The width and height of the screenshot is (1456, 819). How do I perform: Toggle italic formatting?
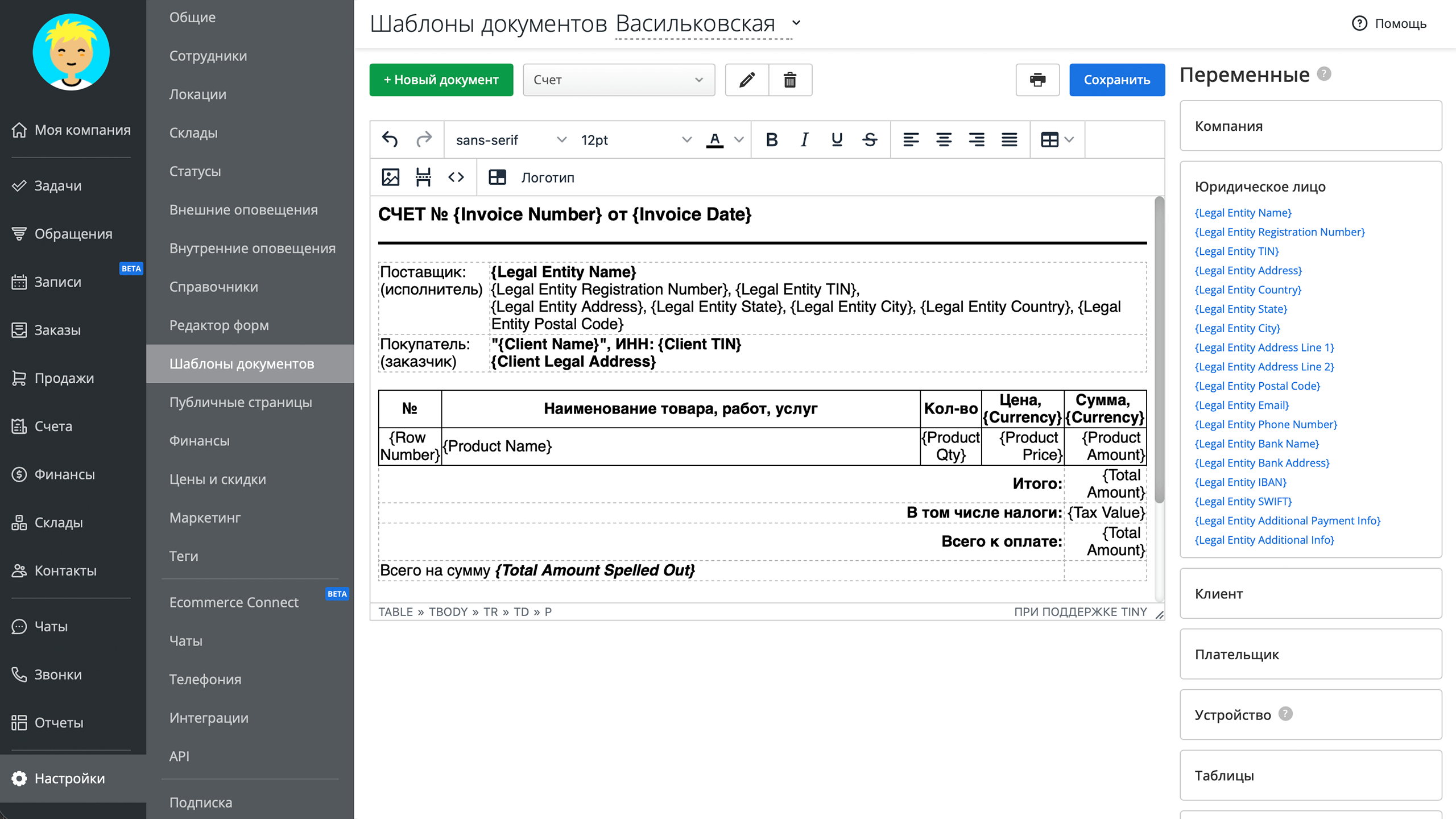click(x=804, y=139)
